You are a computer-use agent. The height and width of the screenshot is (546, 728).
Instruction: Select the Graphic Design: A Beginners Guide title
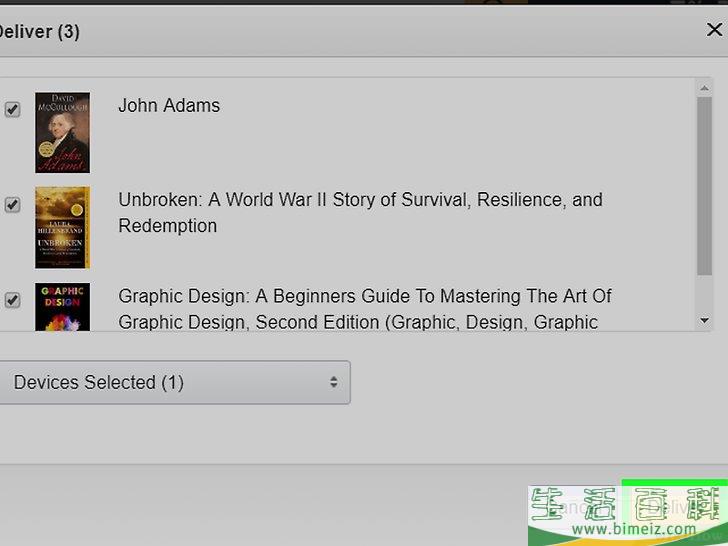click(365, 309)
